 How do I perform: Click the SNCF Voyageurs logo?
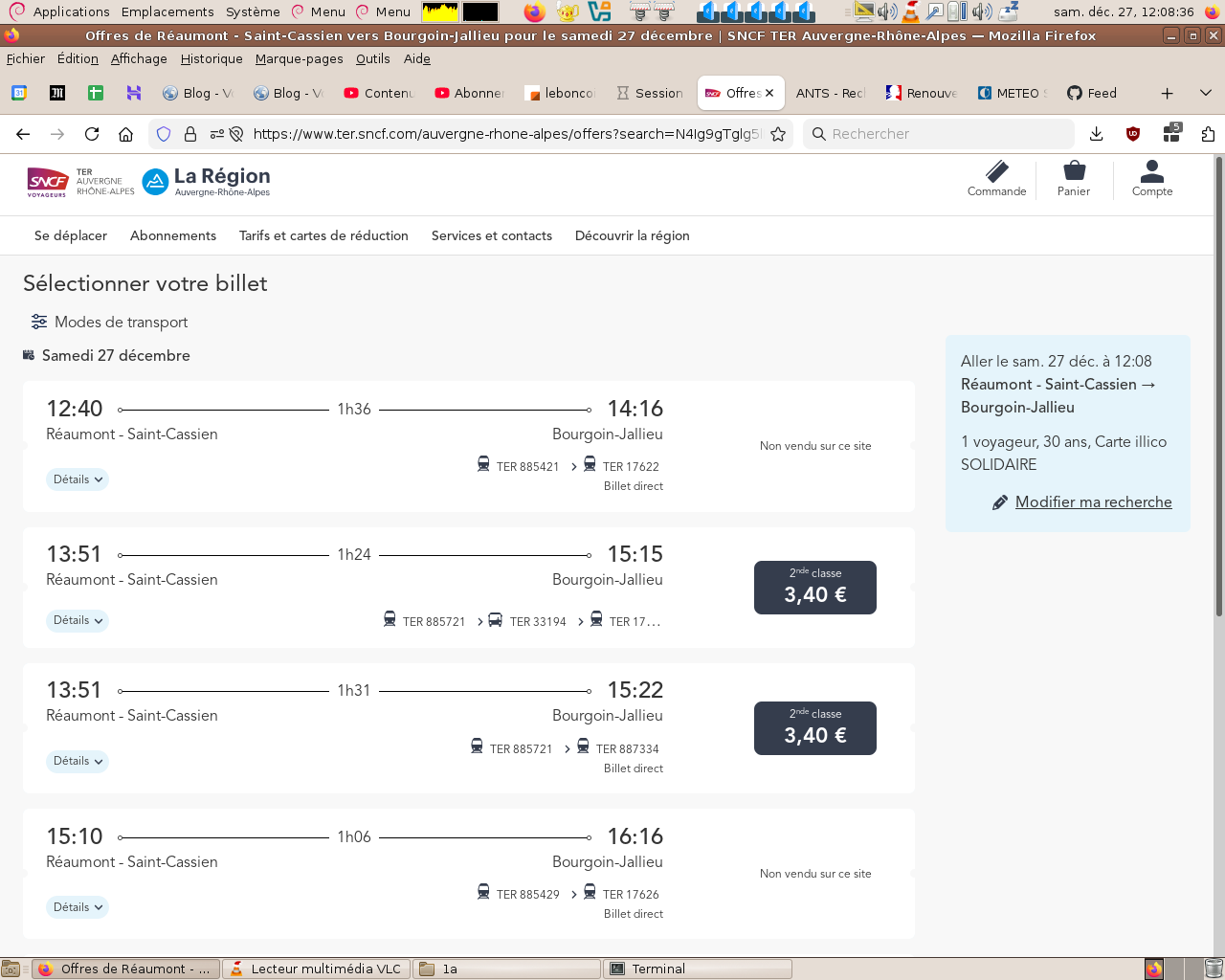tap(47, 181)
